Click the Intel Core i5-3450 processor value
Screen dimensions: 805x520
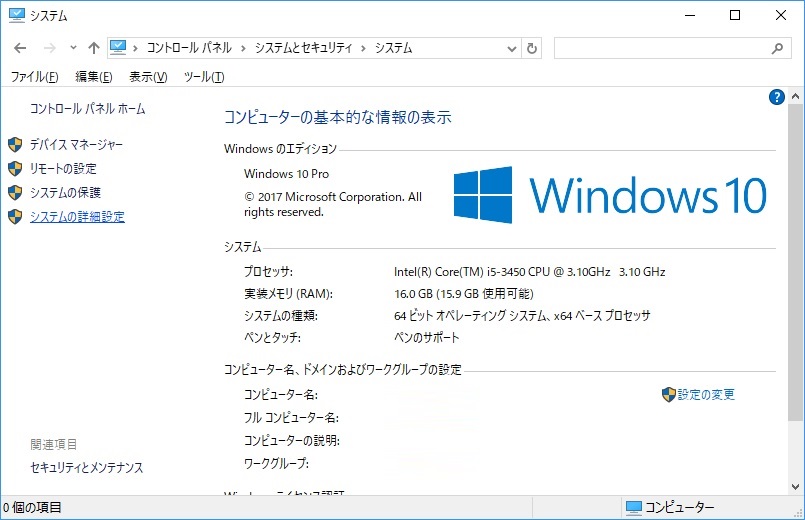529,272
